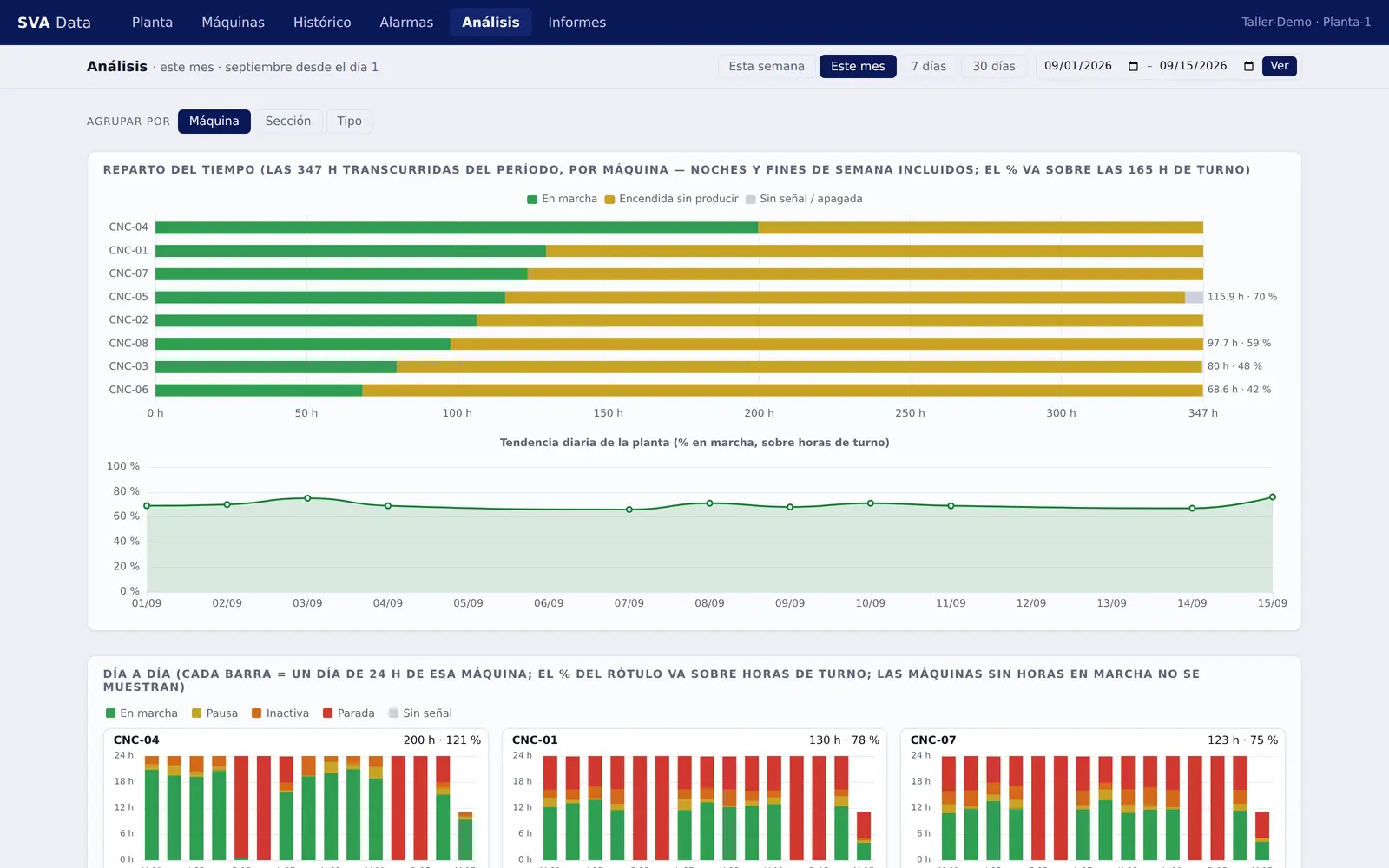Click the CNC-04 card title
Image resolution: width=1389 pixels, height=868 pixels.
pos(136,740)
